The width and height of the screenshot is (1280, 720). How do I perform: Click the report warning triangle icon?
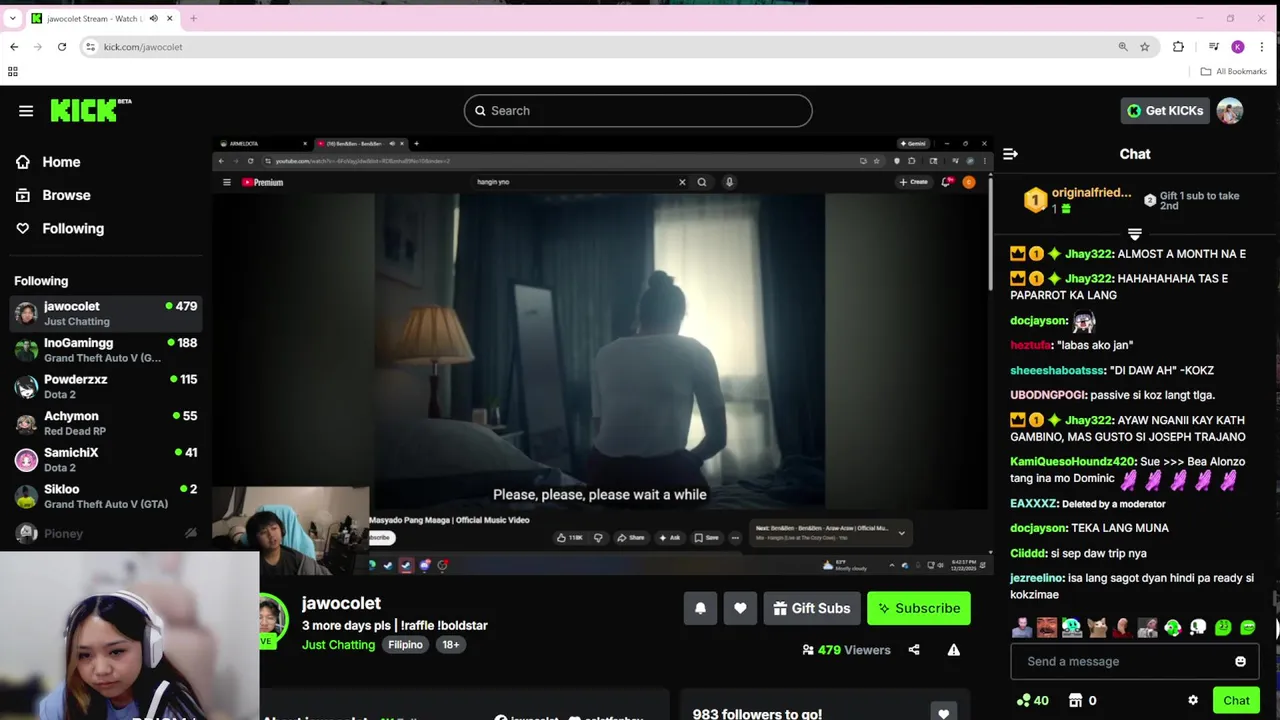(954, 650)
